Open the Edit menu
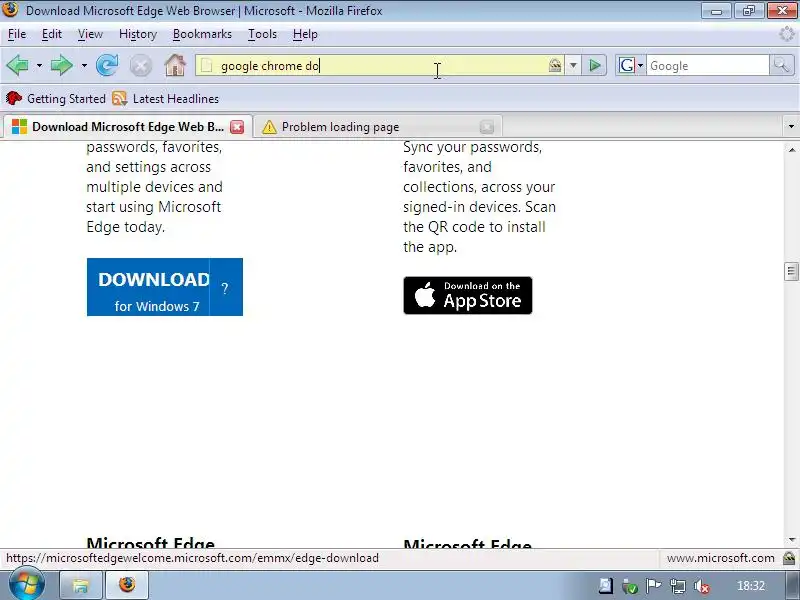 (x=52, y=34)
